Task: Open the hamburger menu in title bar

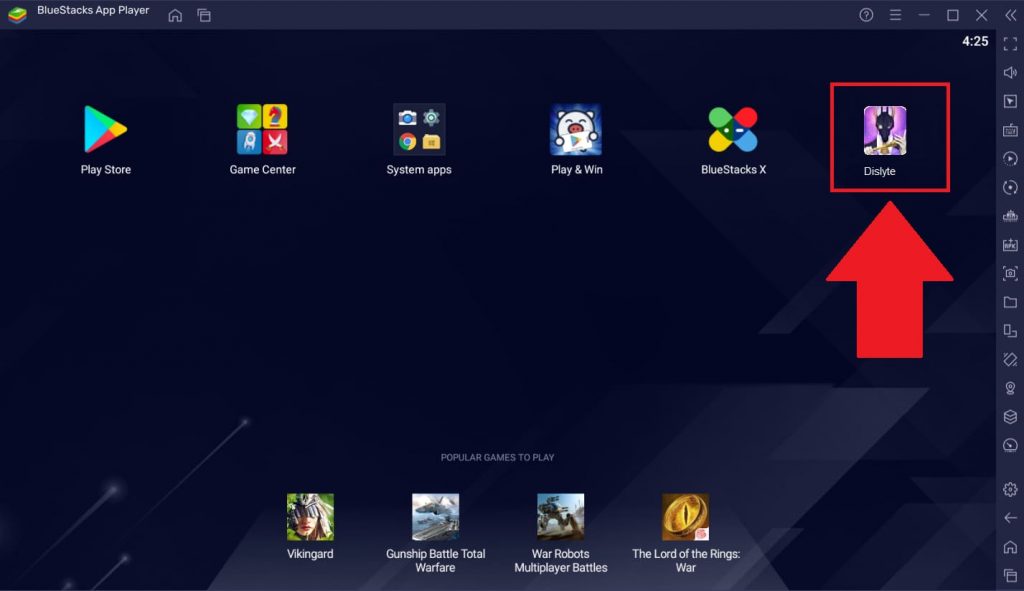Action: tap(895, 14)
